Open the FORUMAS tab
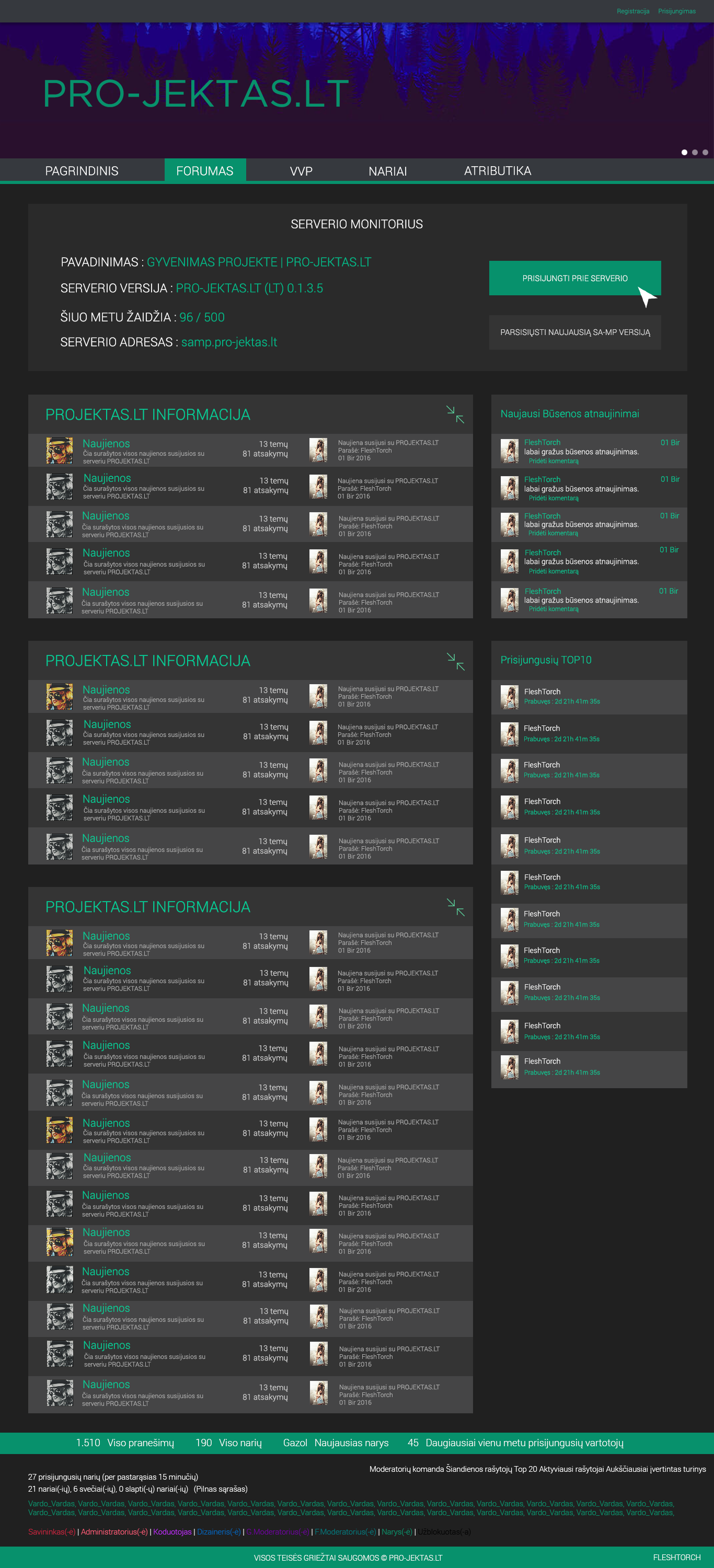Screen dimensions: 714x1568 tap(205, 170)
